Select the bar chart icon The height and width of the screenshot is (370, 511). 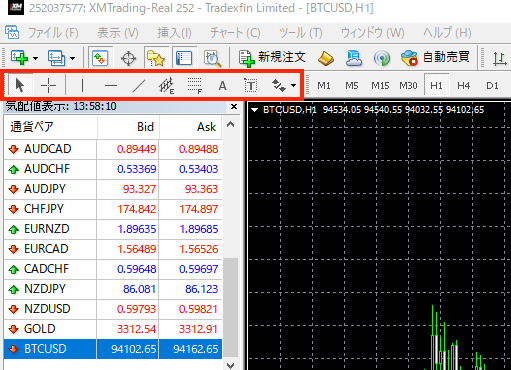click(499, 58)
